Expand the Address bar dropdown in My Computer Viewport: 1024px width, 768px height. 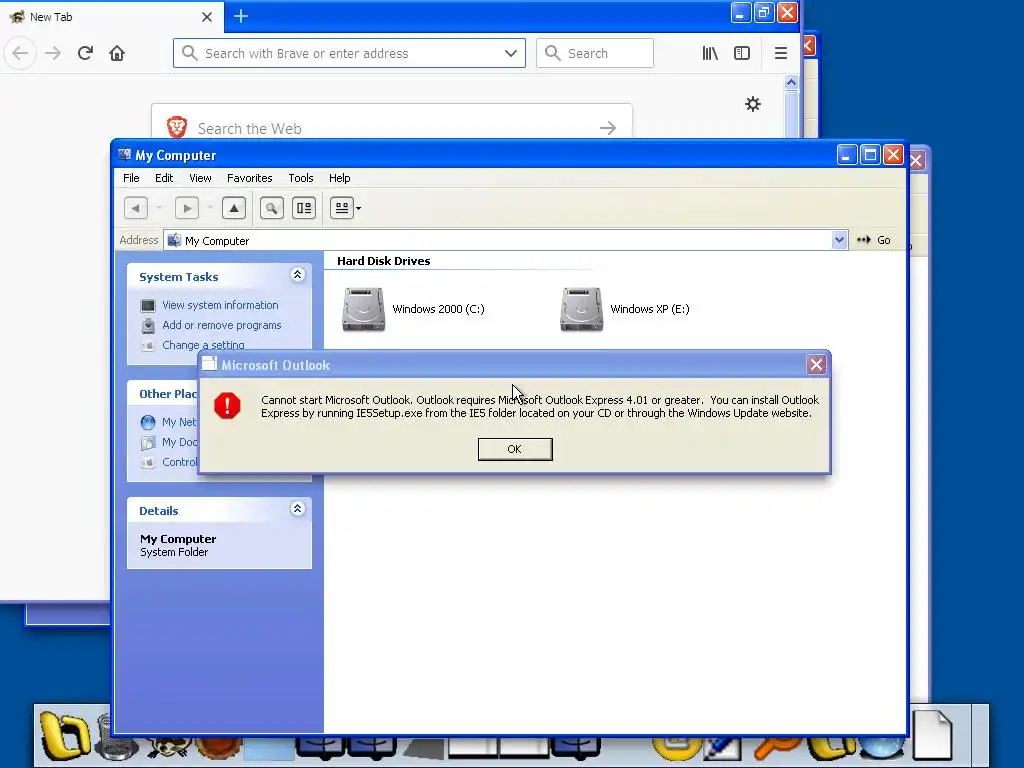click(839, 240)
